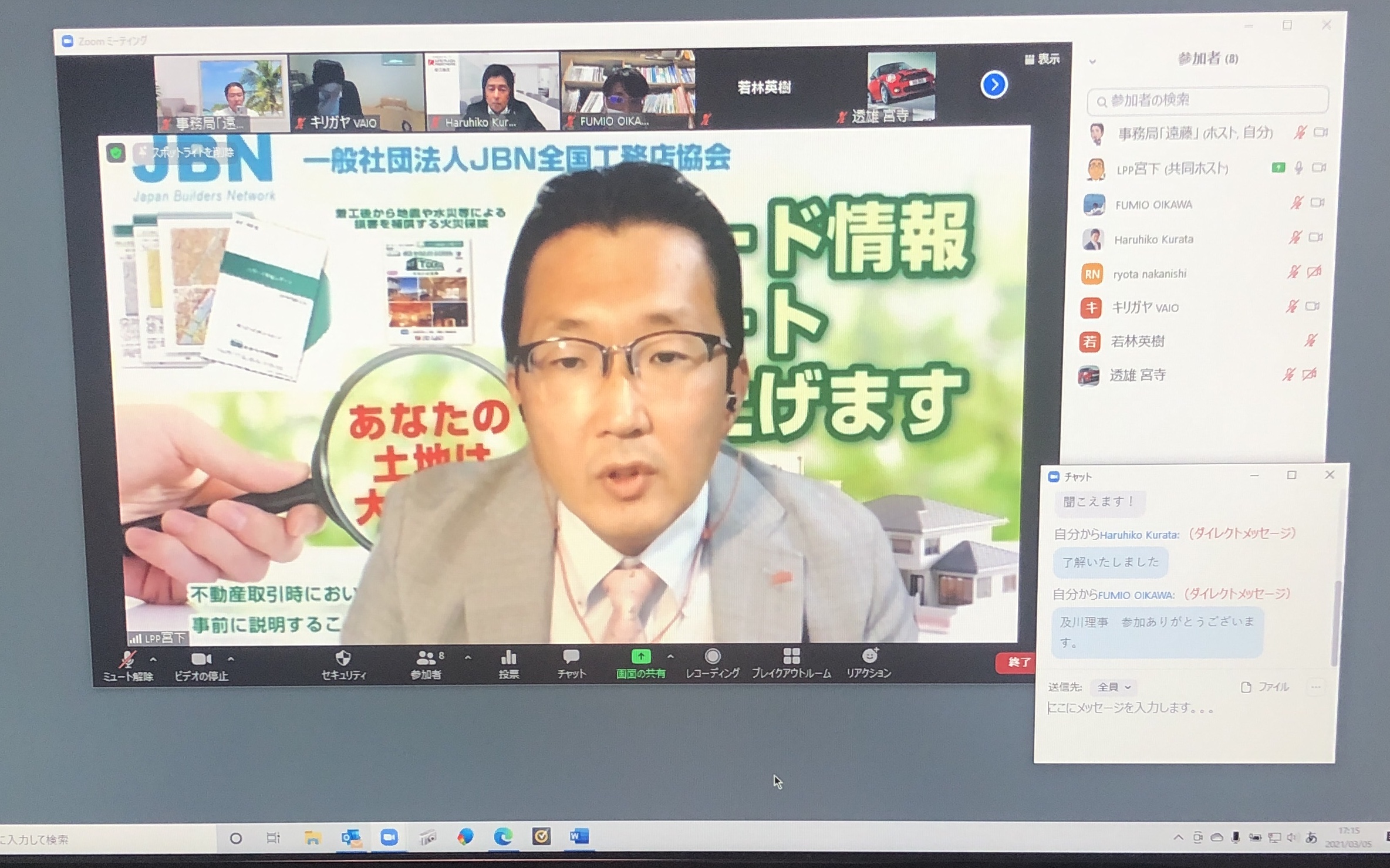Click FUMIO OIKAWA name link in chat
1390x868 pixels.
1135,596
